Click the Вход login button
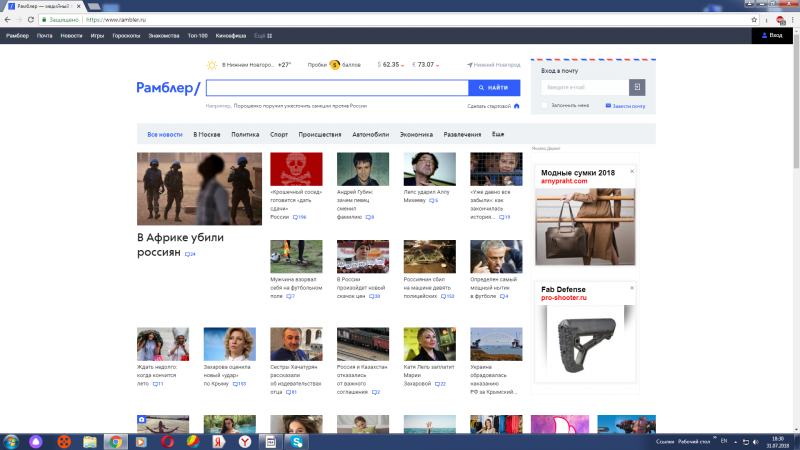Viewport: 800px width, 450px height. pyautogui.click(x=772, y=35)
